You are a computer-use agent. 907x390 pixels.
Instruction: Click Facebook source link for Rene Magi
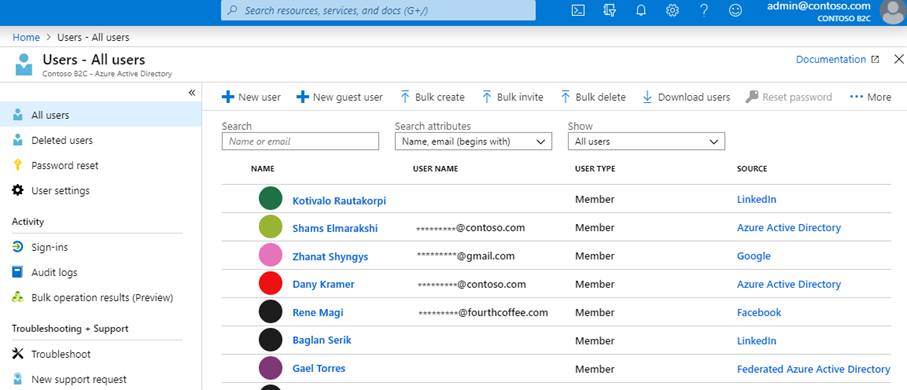(759, 312)
